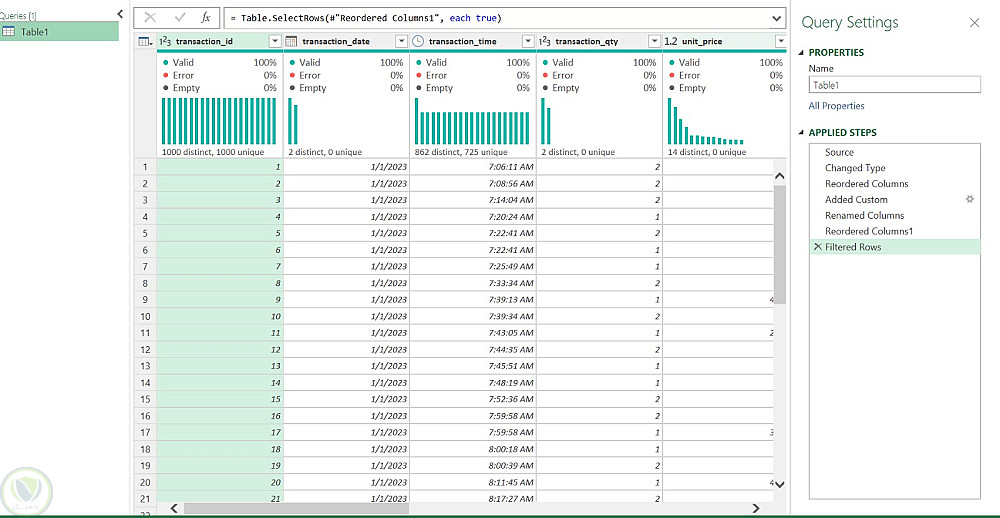This screenshot has height=518, width=1000.
Task: Click the transaction_date calendar type icon
Action: (x=292, y=41)
